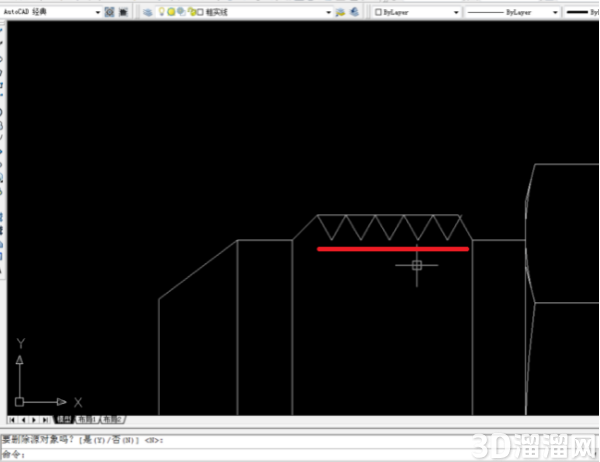Click the 要删除源对象吗 history line
Viewport: 600px width, 462px height.
pyautogui.click(x=83, y=440)
